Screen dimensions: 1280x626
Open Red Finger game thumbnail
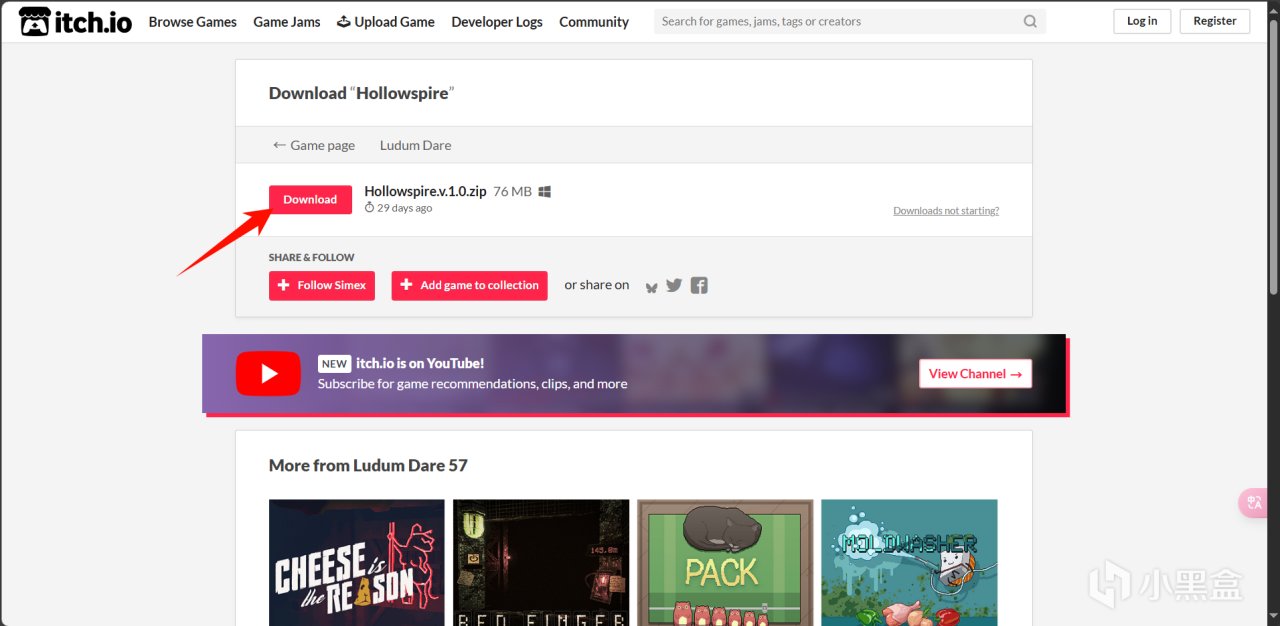(x=541, y=563)
